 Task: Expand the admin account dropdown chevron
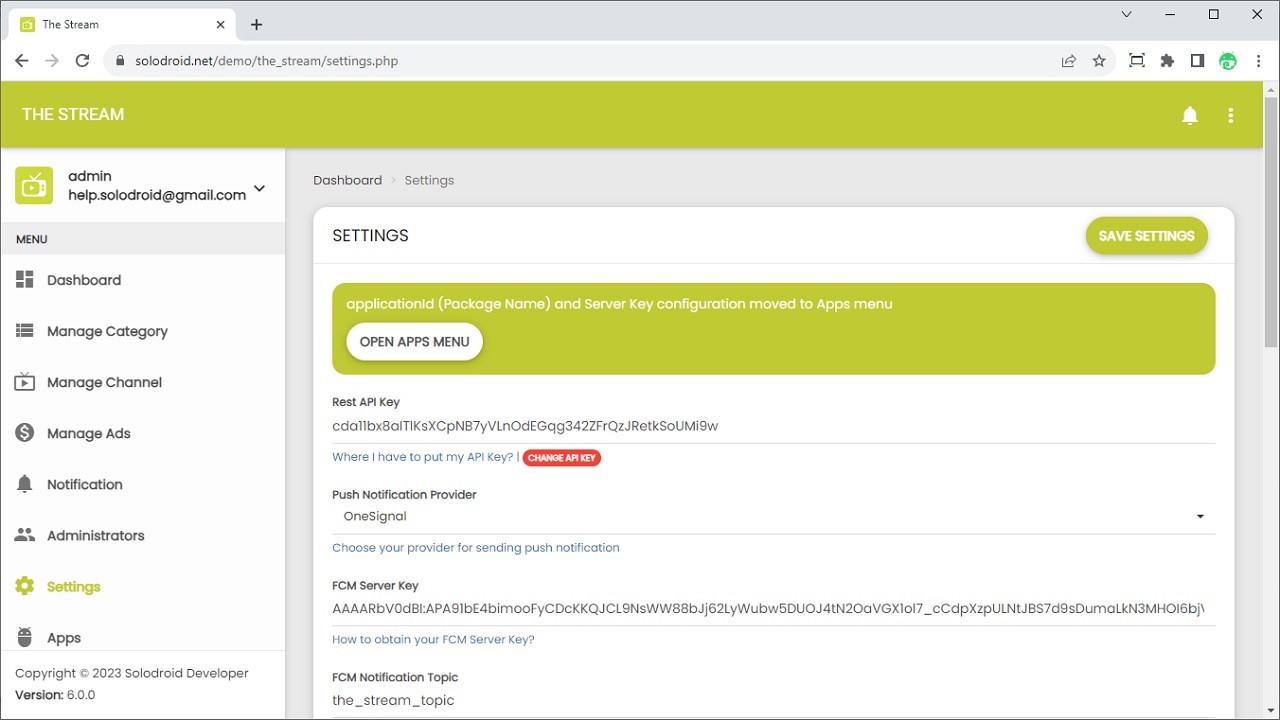point(260,188)
